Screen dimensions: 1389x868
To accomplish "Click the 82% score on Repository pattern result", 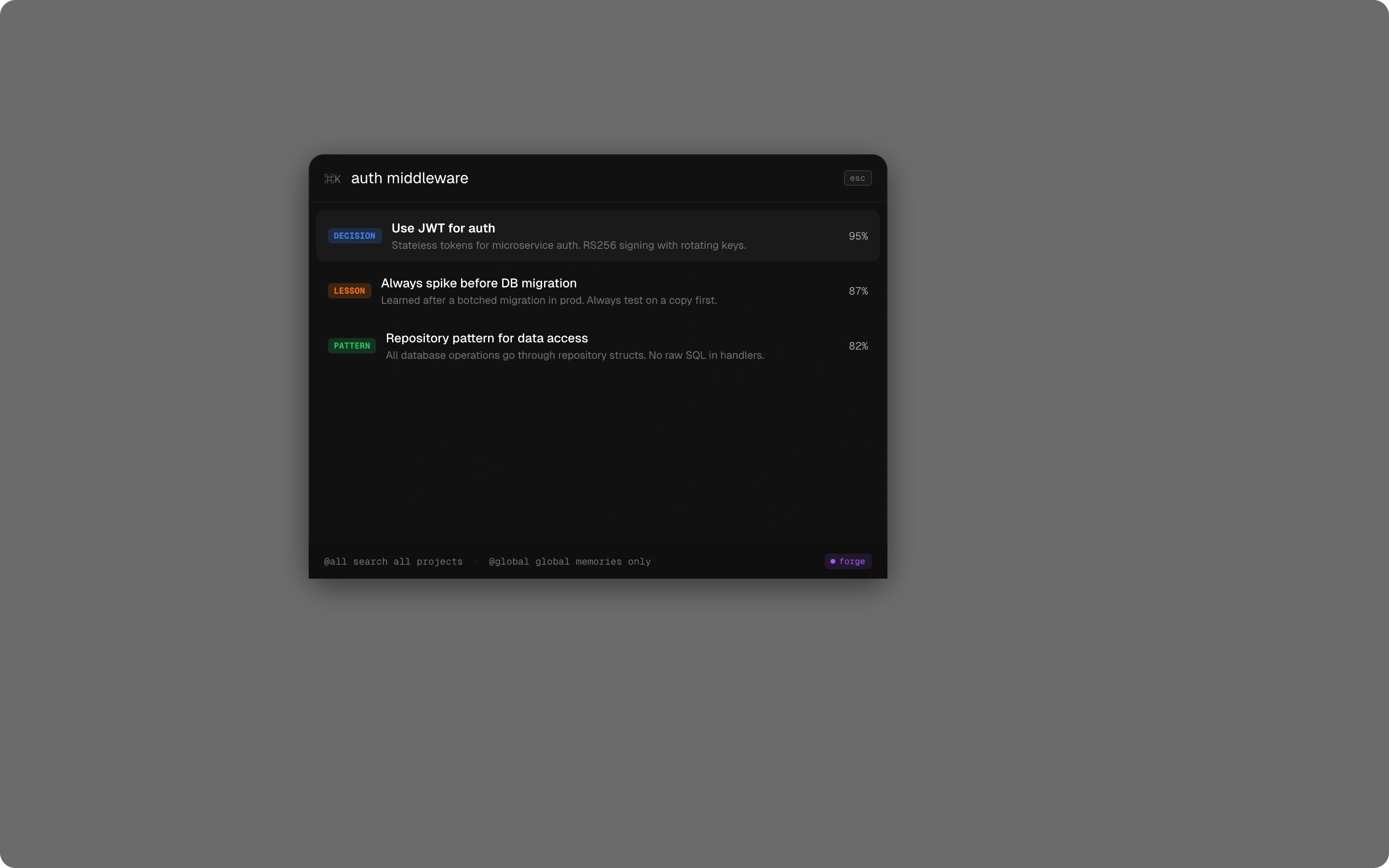I will 858,346.
